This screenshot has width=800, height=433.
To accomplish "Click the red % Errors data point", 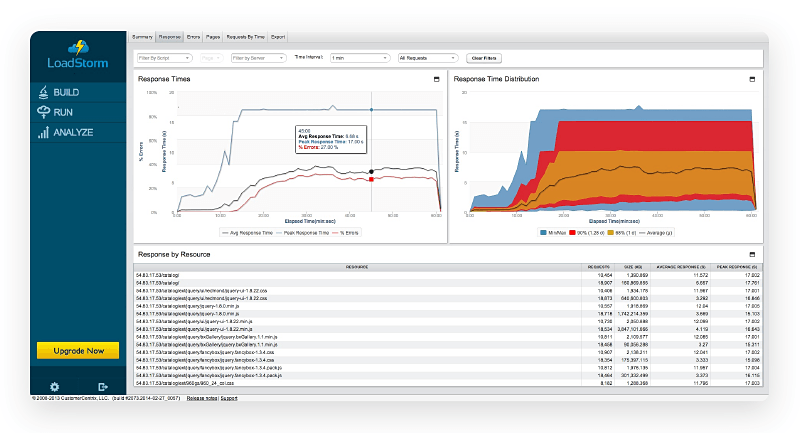I will coord(371,179).
